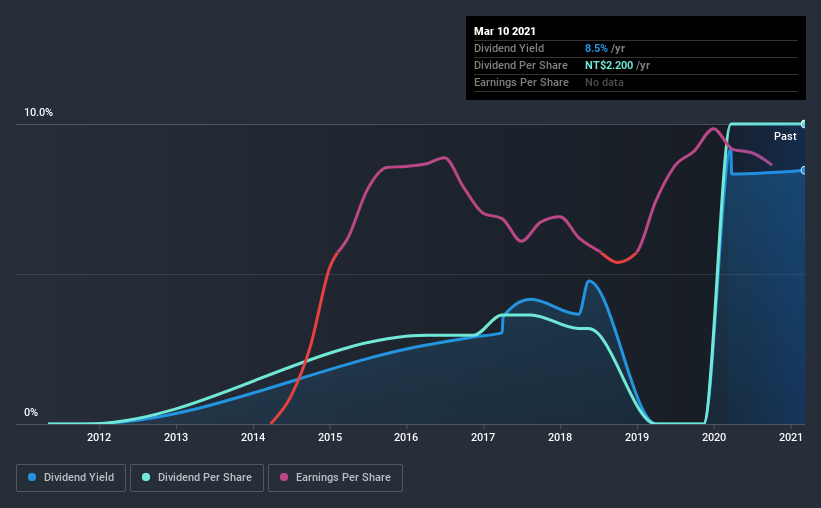The image size is (821, 508).
Task: Click the 0% y-axis label
Action: click(31, 413)
